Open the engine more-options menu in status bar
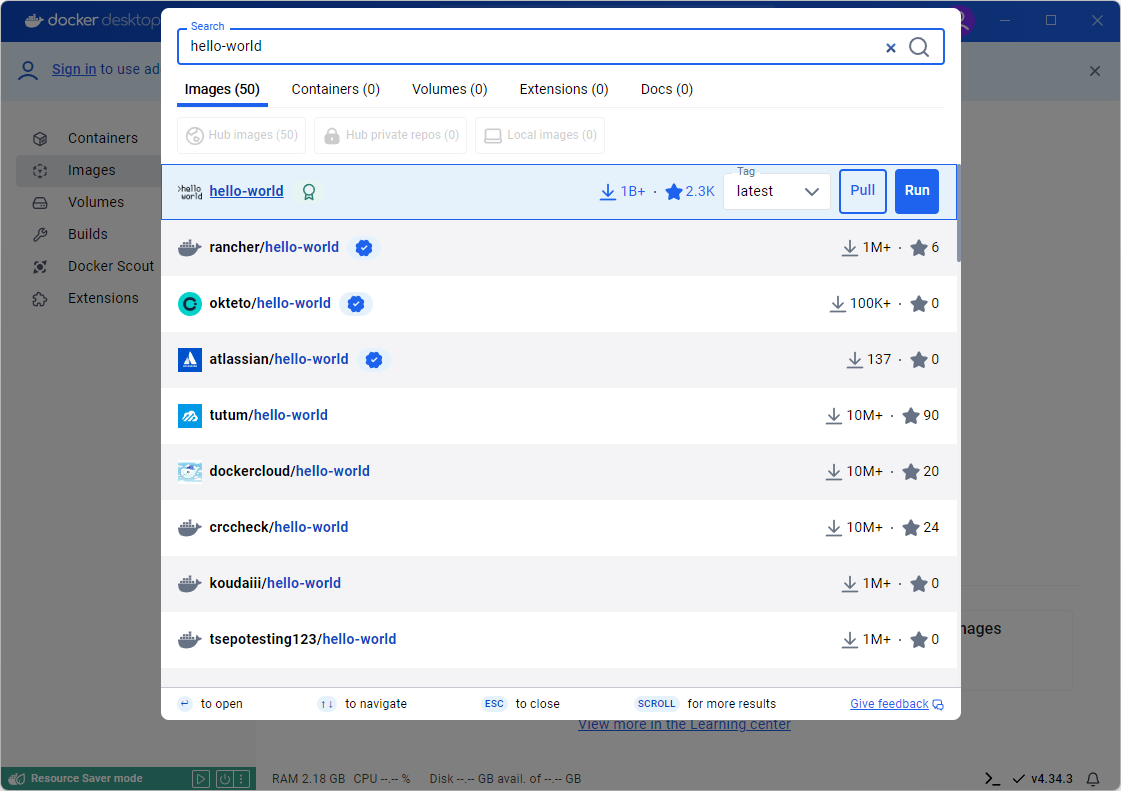The width and height of the screenshot is (1121, 791). (242, 779)
